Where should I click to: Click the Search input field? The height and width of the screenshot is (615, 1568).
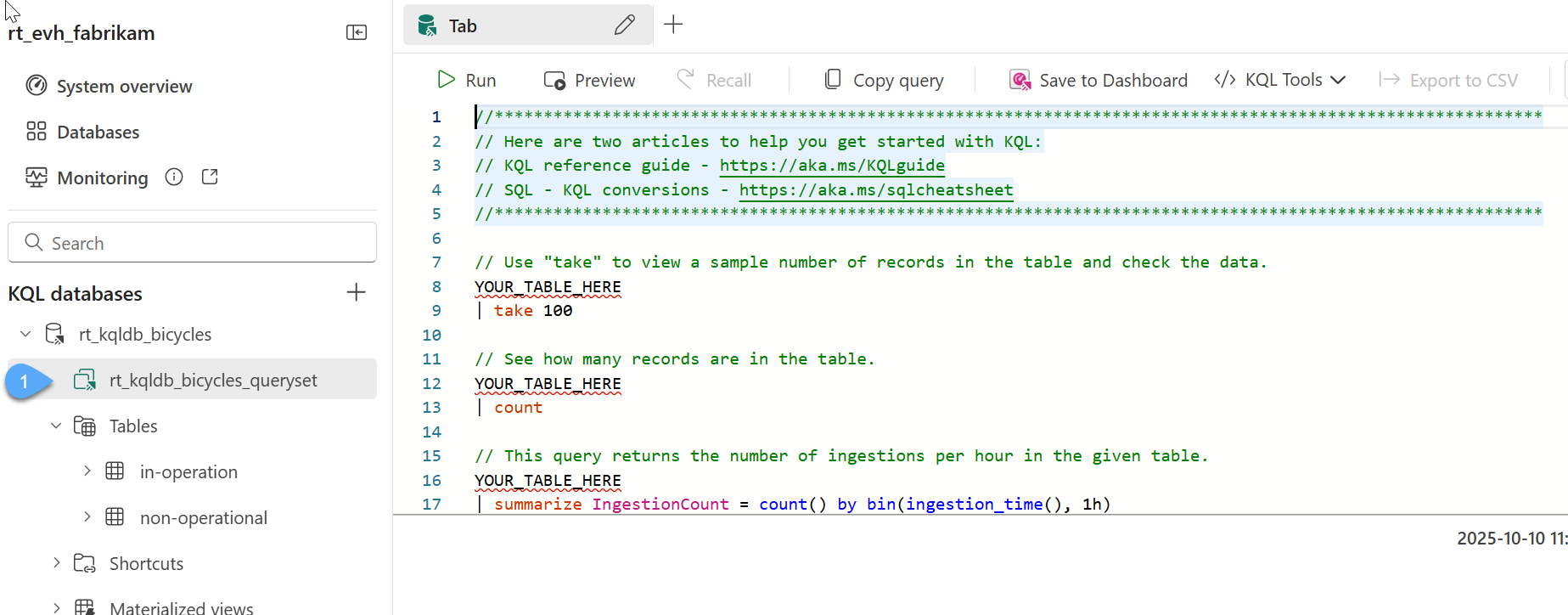pyautogui.click(x=192, y=243)
